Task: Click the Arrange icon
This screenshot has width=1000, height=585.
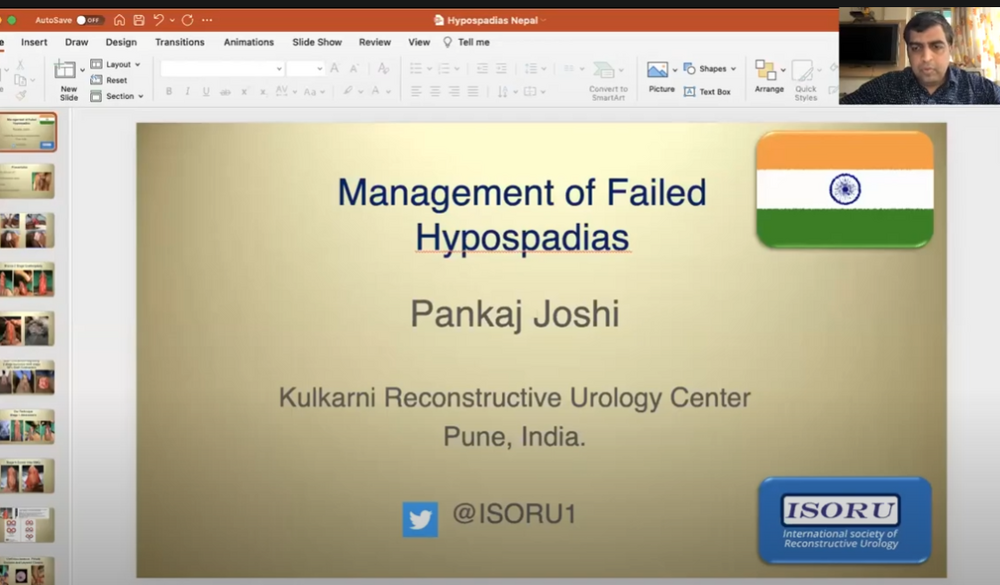Action: click(765, 70)
